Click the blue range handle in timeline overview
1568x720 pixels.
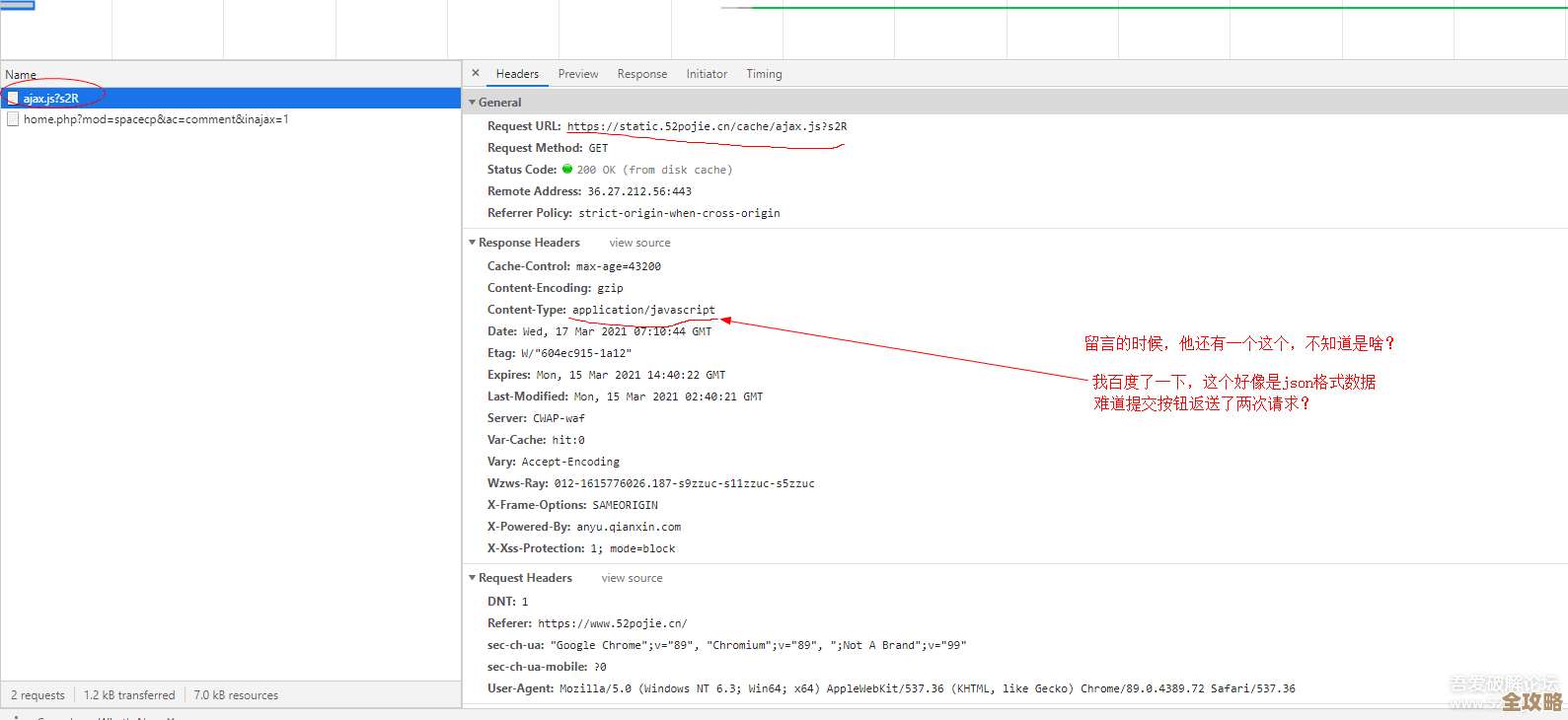pyautogui.click(x=18, y=5)
